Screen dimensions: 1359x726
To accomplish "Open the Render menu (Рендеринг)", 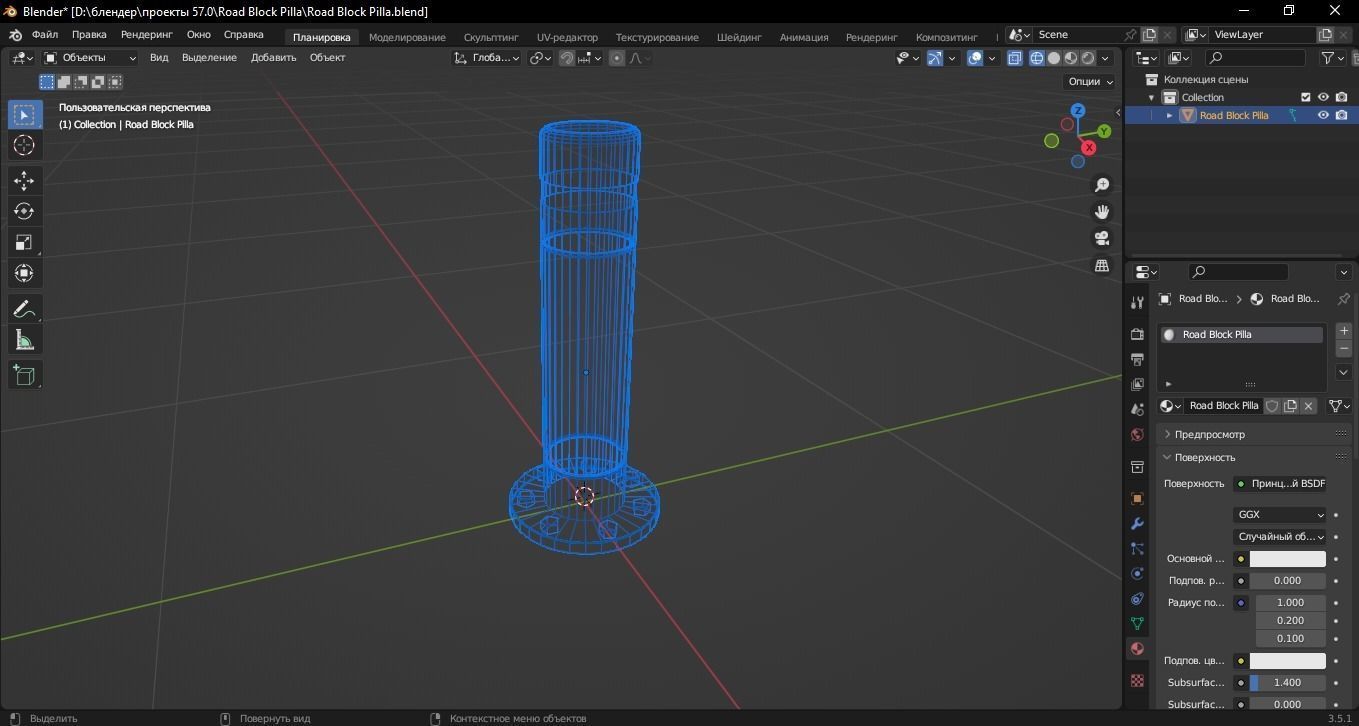I will tap(147, 35).
